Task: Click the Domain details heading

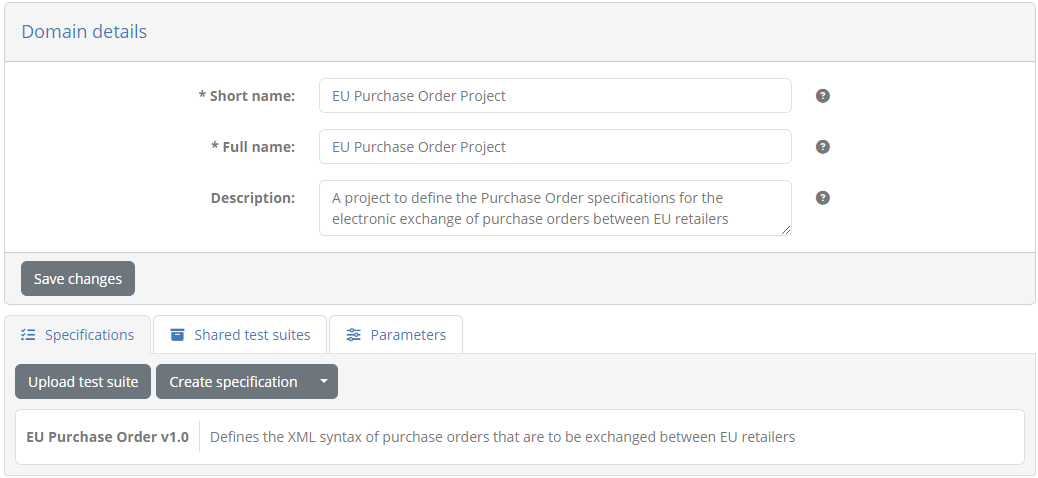Action: coord(84,32)
